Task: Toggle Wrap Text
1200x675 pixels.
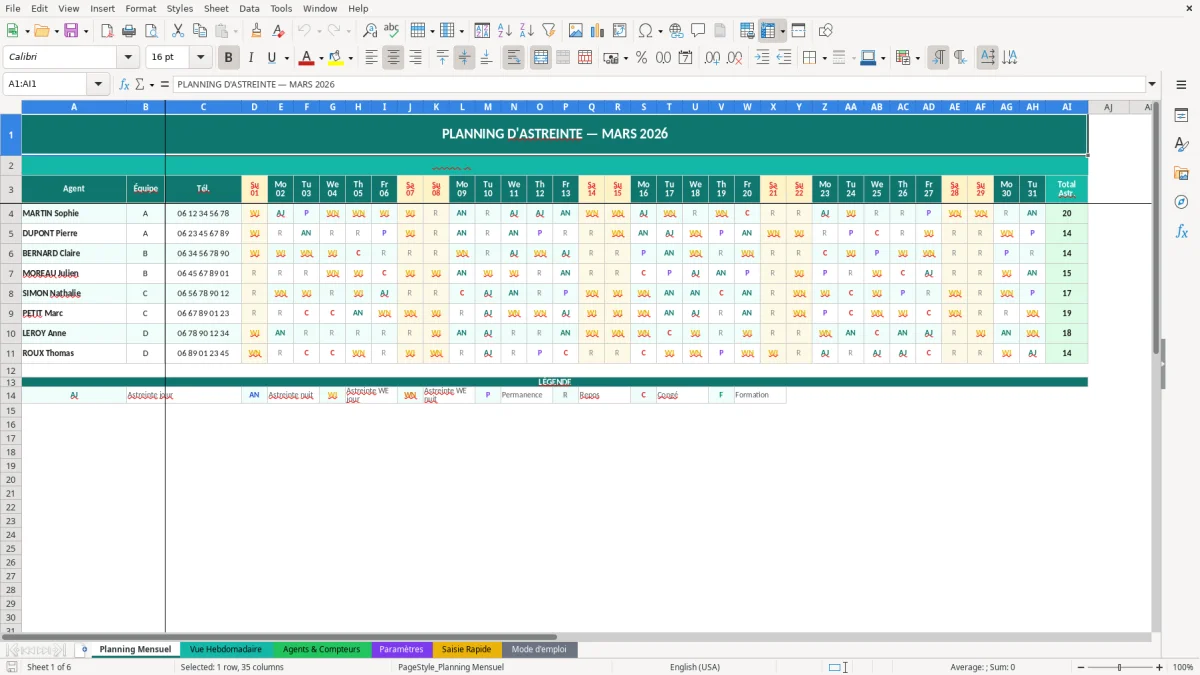Action: click(x=514, y=58)
